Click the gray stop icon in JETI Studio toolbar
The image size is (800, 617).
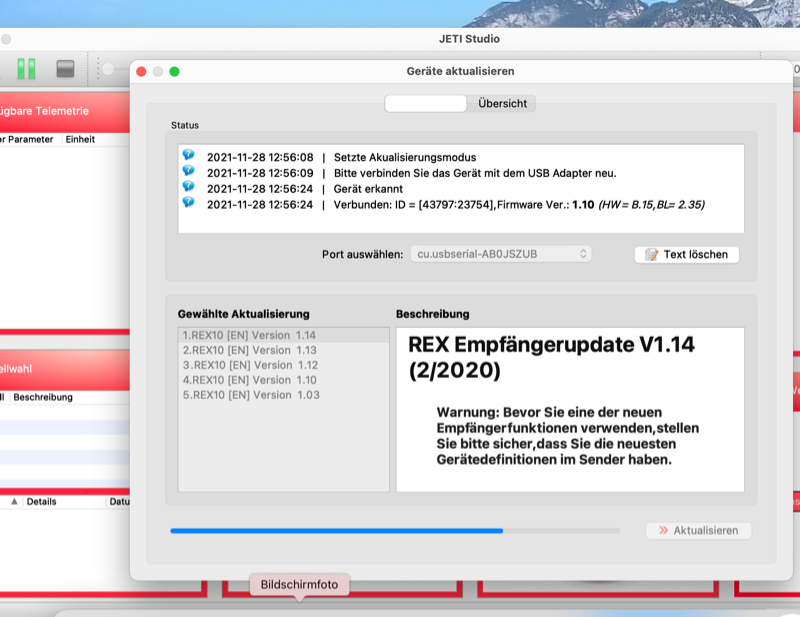[x=65, y=68]
